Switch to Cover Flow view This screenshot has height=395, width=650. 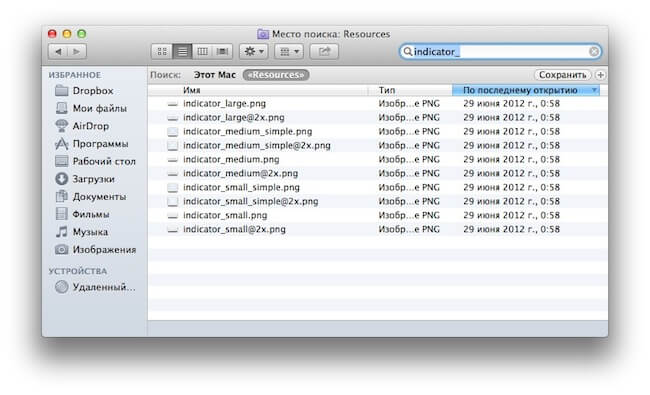223,51
